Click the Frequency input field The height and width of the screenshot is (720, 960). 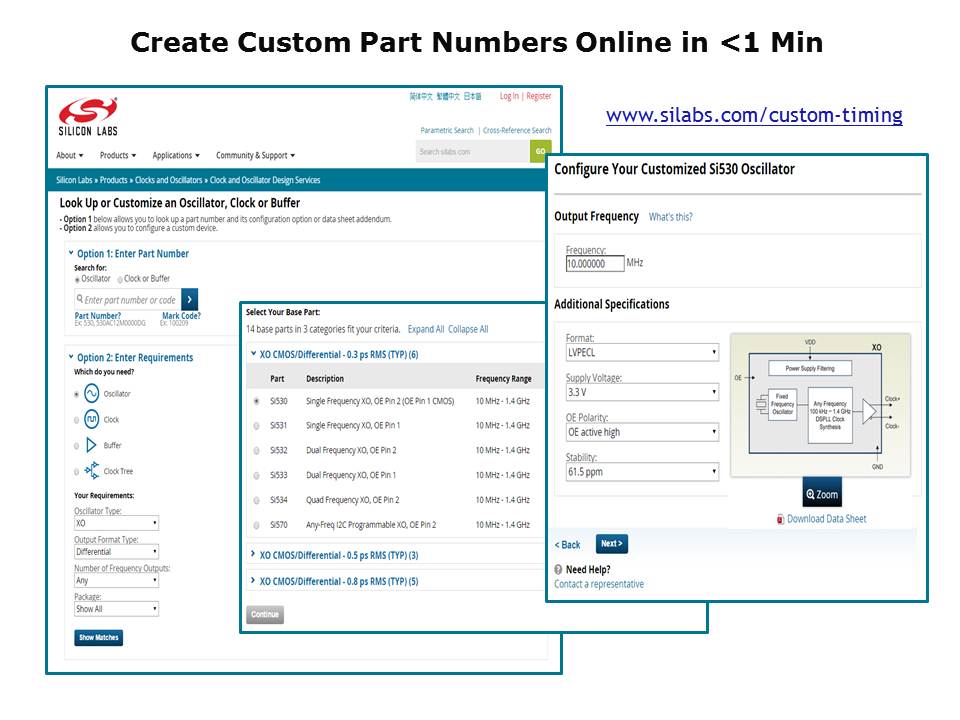coord(595,264)
